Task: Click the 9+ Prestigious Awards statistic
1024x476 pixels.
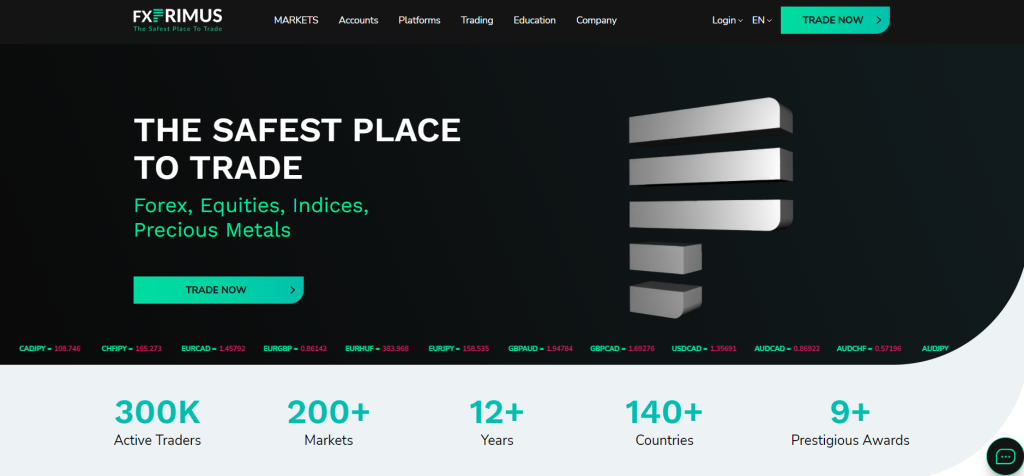Action: (850, 422)
